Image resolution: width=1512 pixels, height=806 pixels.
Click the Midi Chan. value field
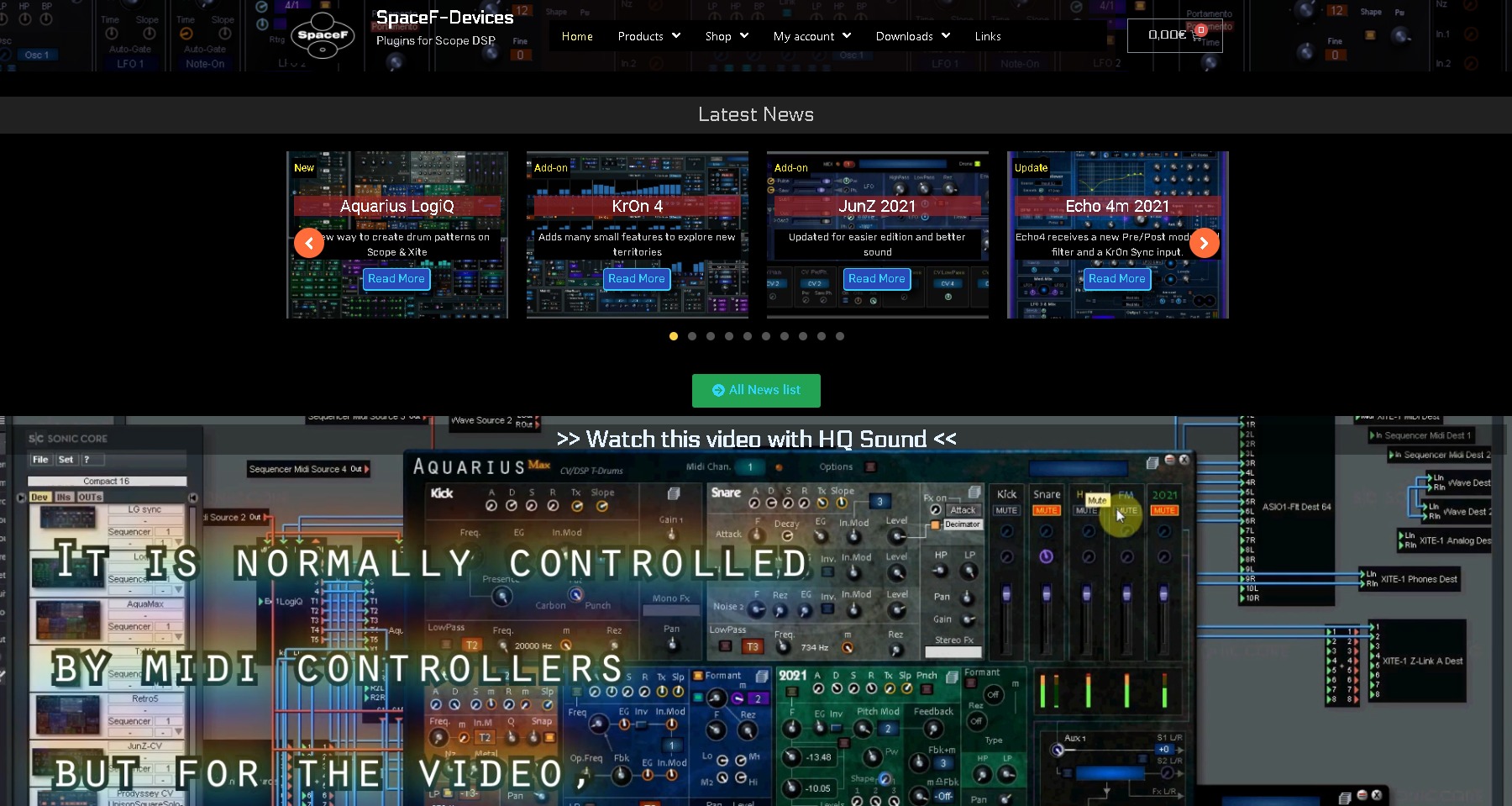point(750,467)
